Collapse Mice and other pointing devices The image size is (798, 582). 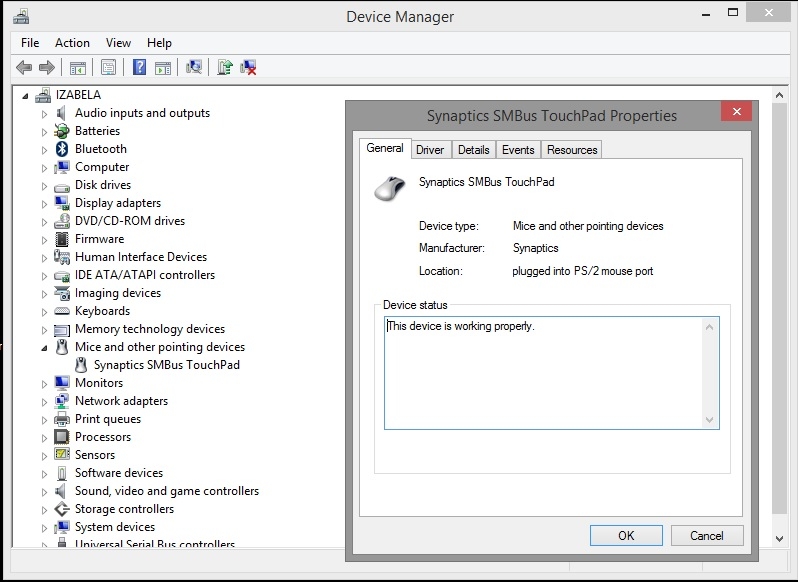44,348
